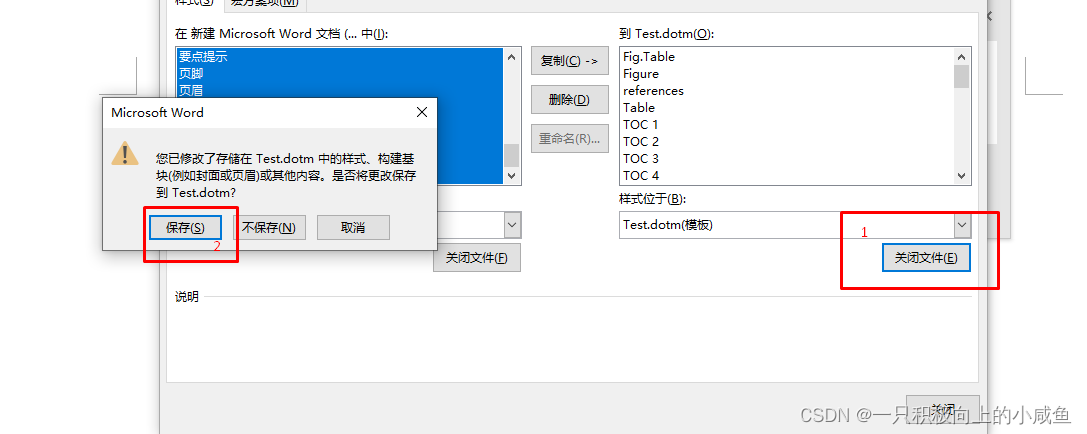Open left styles-available-in dropdown arrow

click(512, 225)
